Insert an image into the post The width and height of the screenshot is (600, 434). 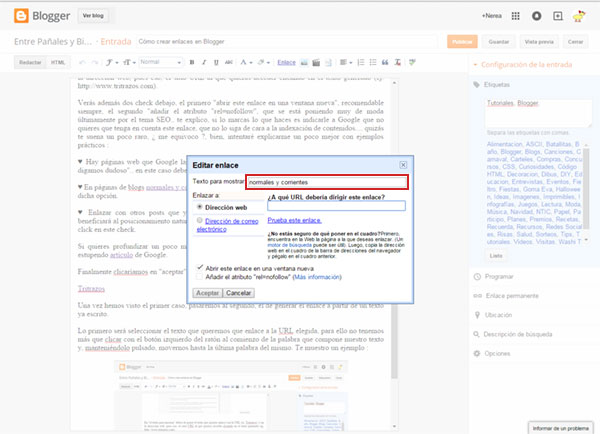click(x=304, y=62)
